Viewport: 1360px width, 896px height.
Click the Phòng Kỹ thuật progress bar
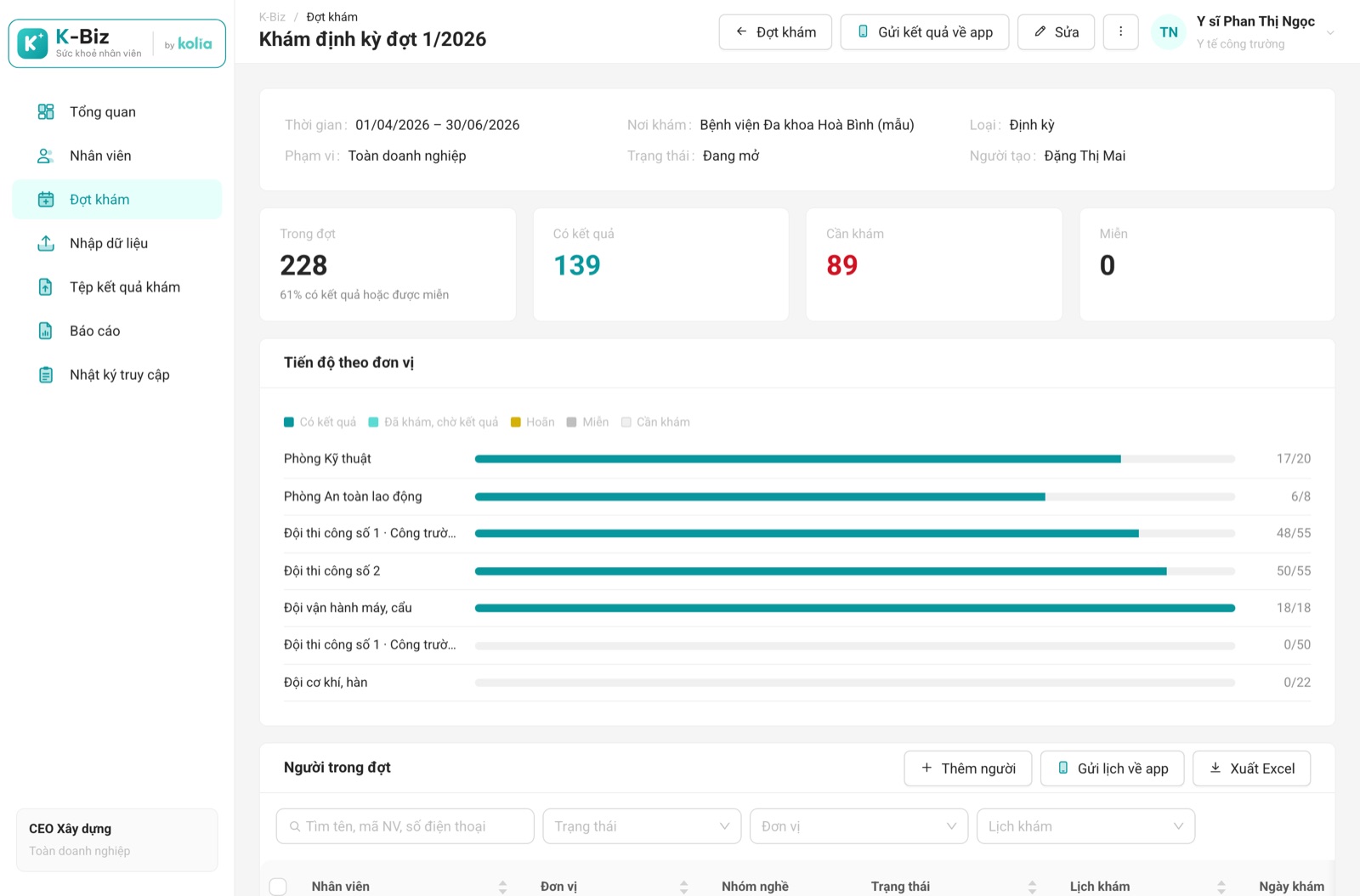(854, 459)
